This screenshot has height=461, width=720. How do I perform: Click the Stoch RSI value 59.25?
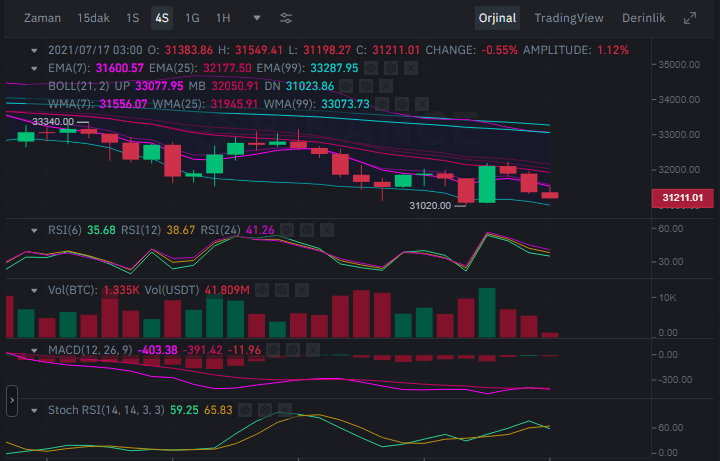point(184,410)
